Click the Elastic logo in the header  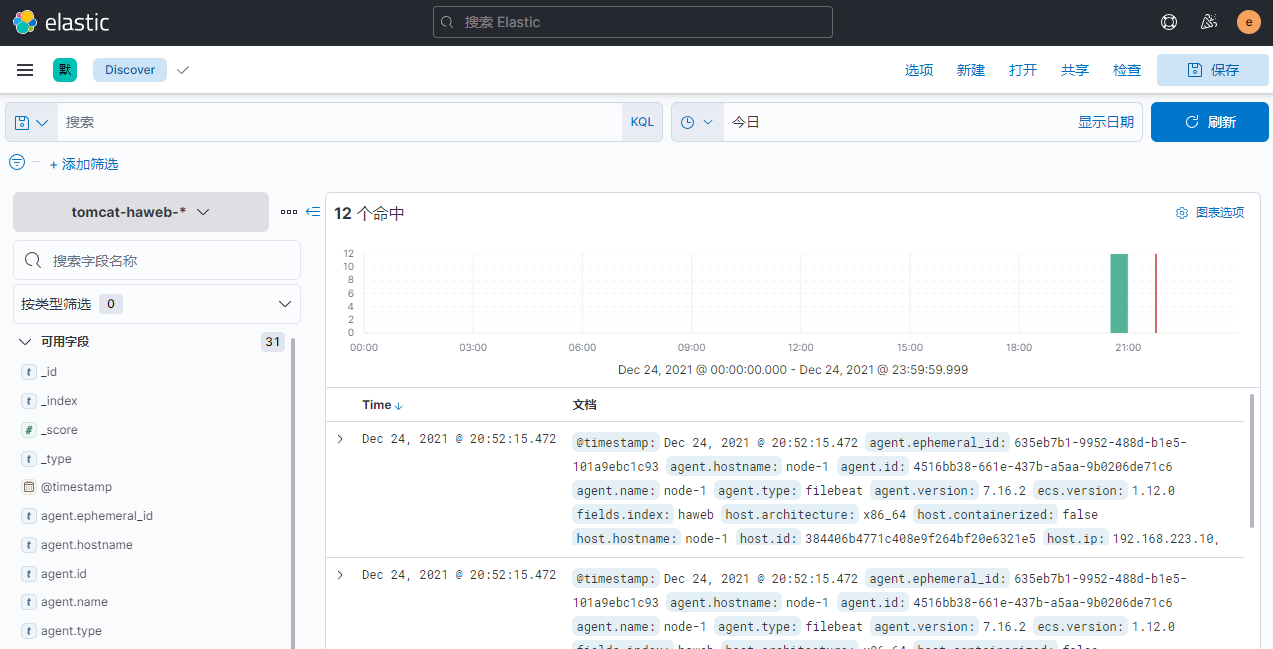pos(25,21)
